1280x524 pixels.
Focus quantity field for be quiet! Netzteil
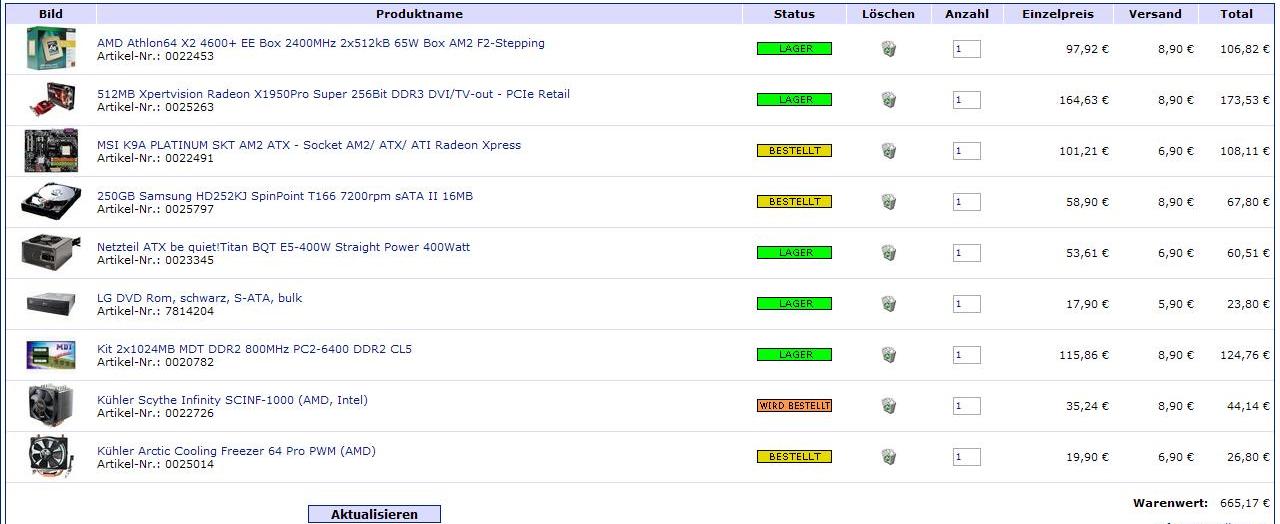coord(966,253)
